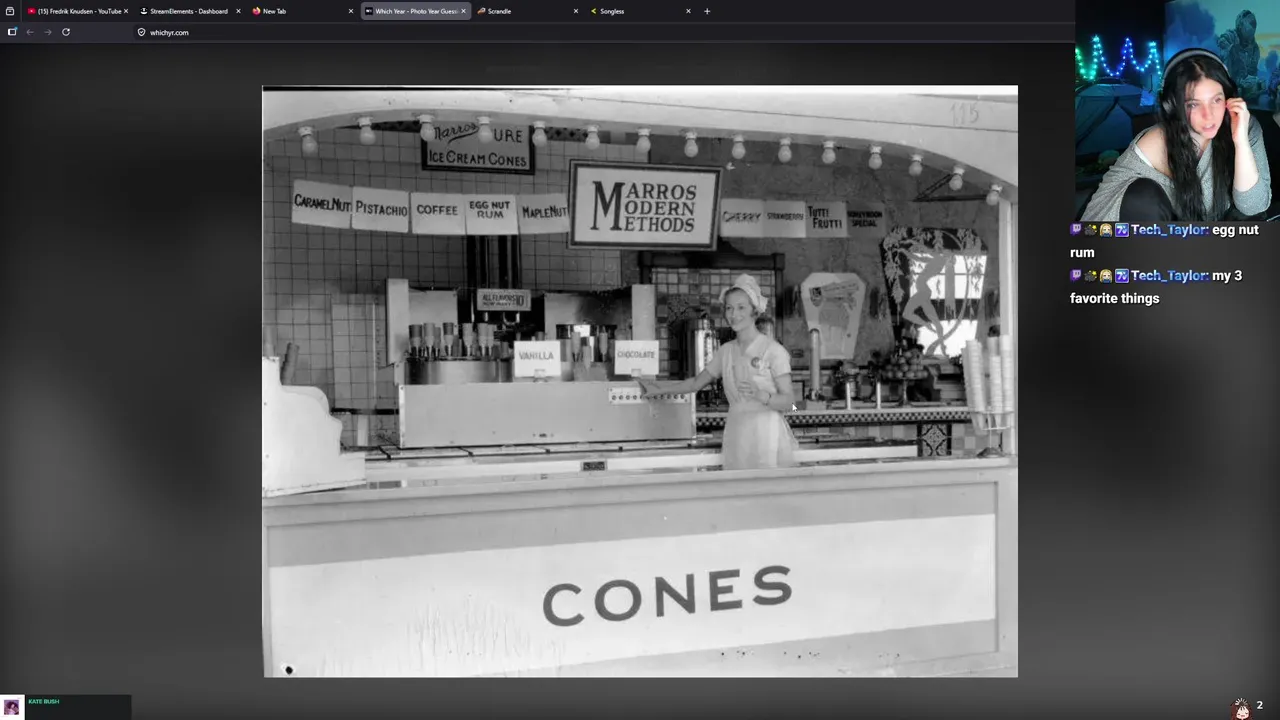Close the Fredrik Knudsen YouTube tab
The height and width of the screenshot is (720, 1280).
pyautogui.click(x=126, y=11)
